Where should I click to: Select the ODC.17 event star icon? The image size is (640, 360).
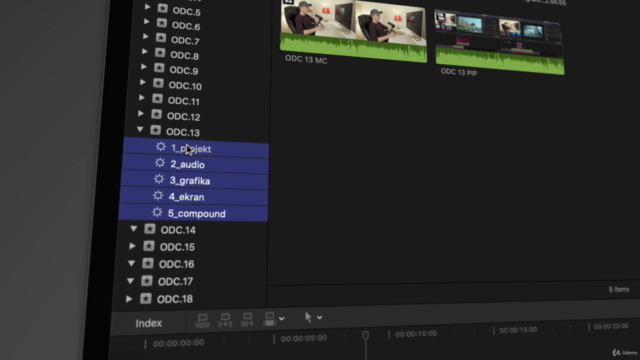(147, 281)
